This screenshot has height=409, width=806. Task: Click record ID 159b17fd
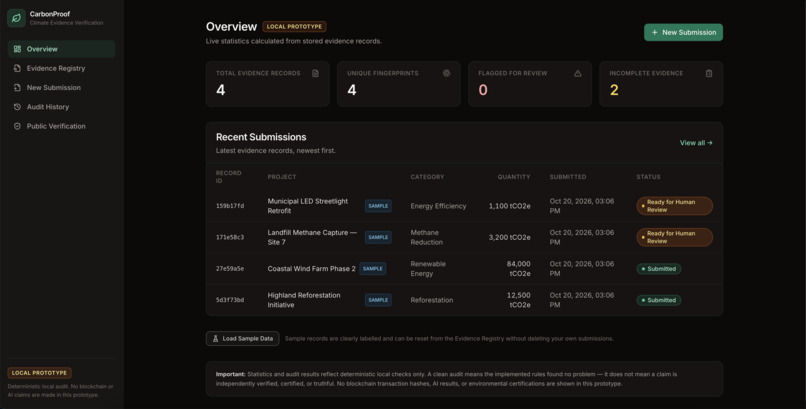click(x=230, y=206)
